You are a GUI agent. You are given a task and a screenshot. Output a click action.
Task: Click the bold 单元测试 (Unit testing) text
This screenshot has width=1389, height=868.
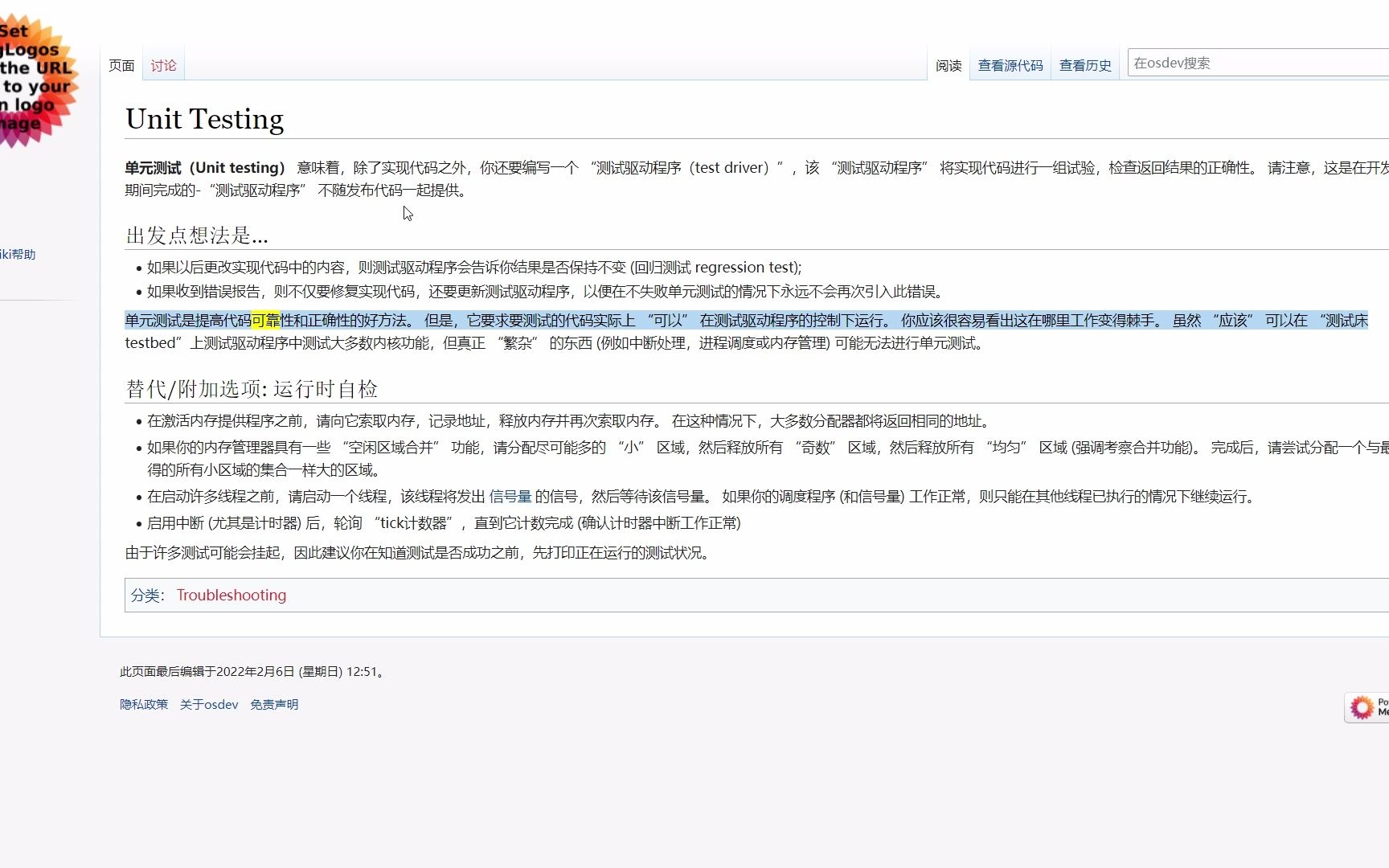[205, 167]
